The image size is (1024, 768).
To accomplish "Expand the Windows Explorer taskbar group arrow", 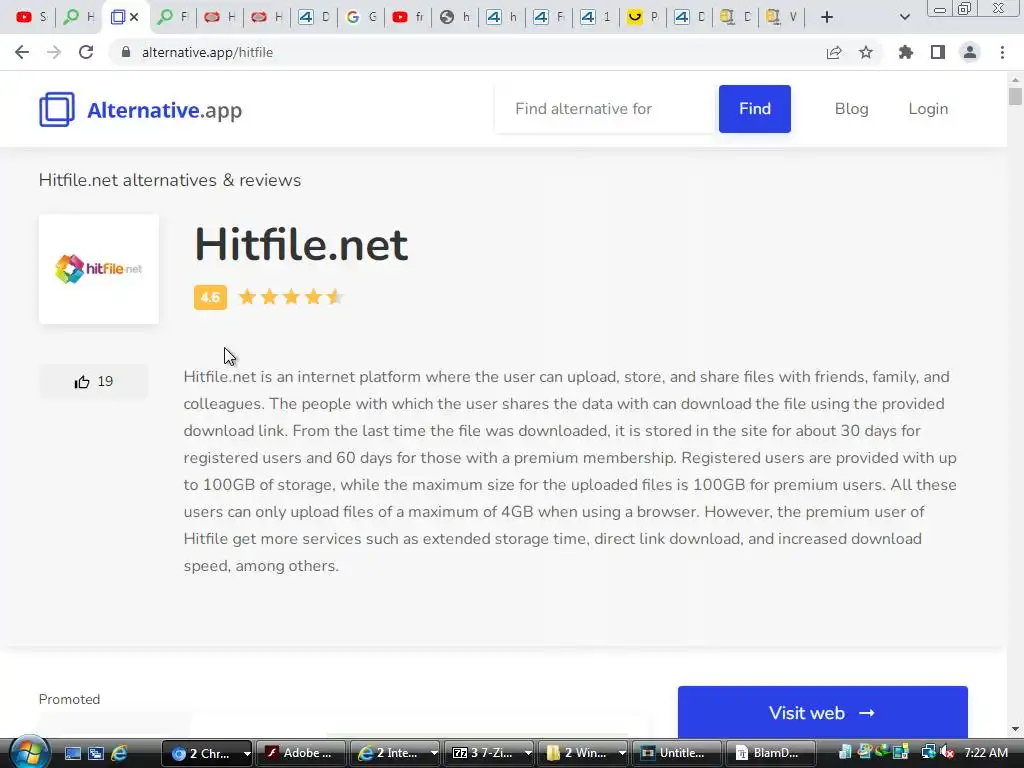I will click(x=622, y=753).
